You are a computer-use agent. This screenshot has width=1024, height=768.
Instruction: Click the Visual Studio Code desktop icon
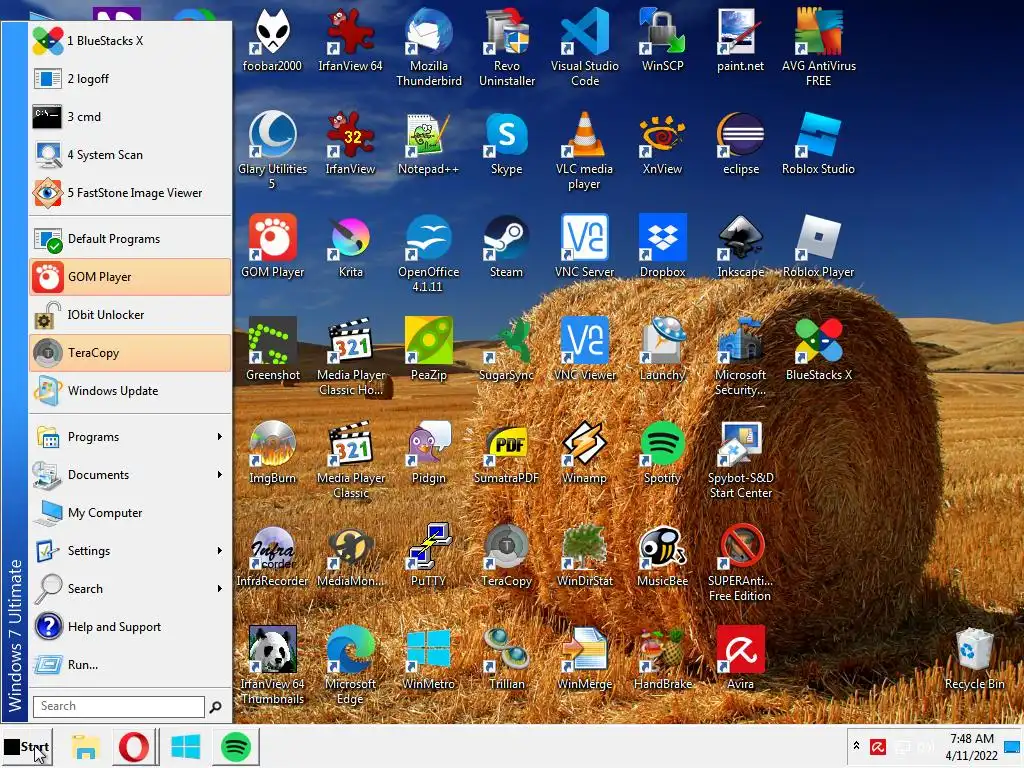point(584,47)
